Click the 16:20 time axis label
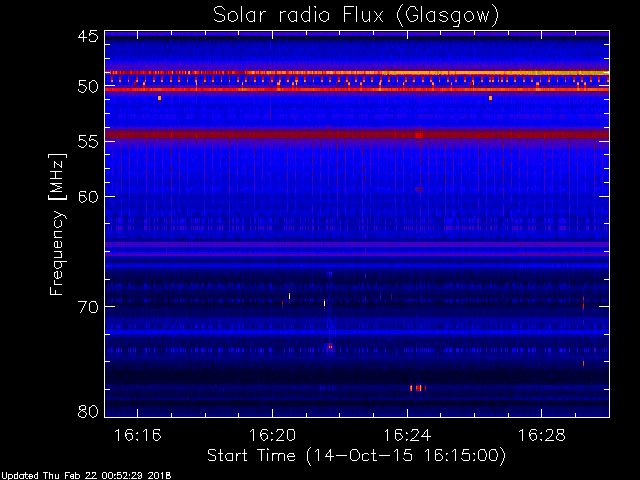 tap(272, 436)
